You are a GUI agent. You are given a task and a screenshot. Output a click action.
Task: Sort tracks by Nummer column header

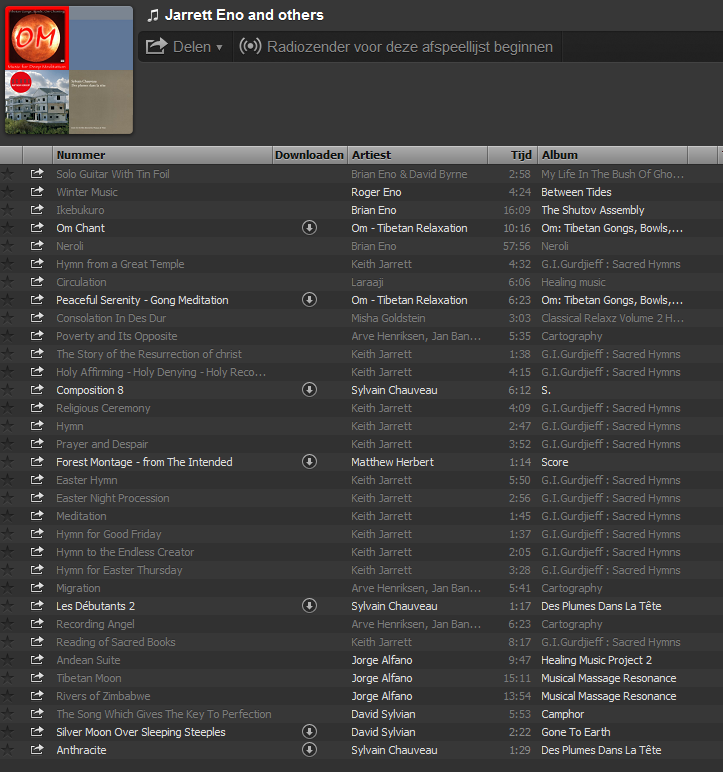(160, 155)
